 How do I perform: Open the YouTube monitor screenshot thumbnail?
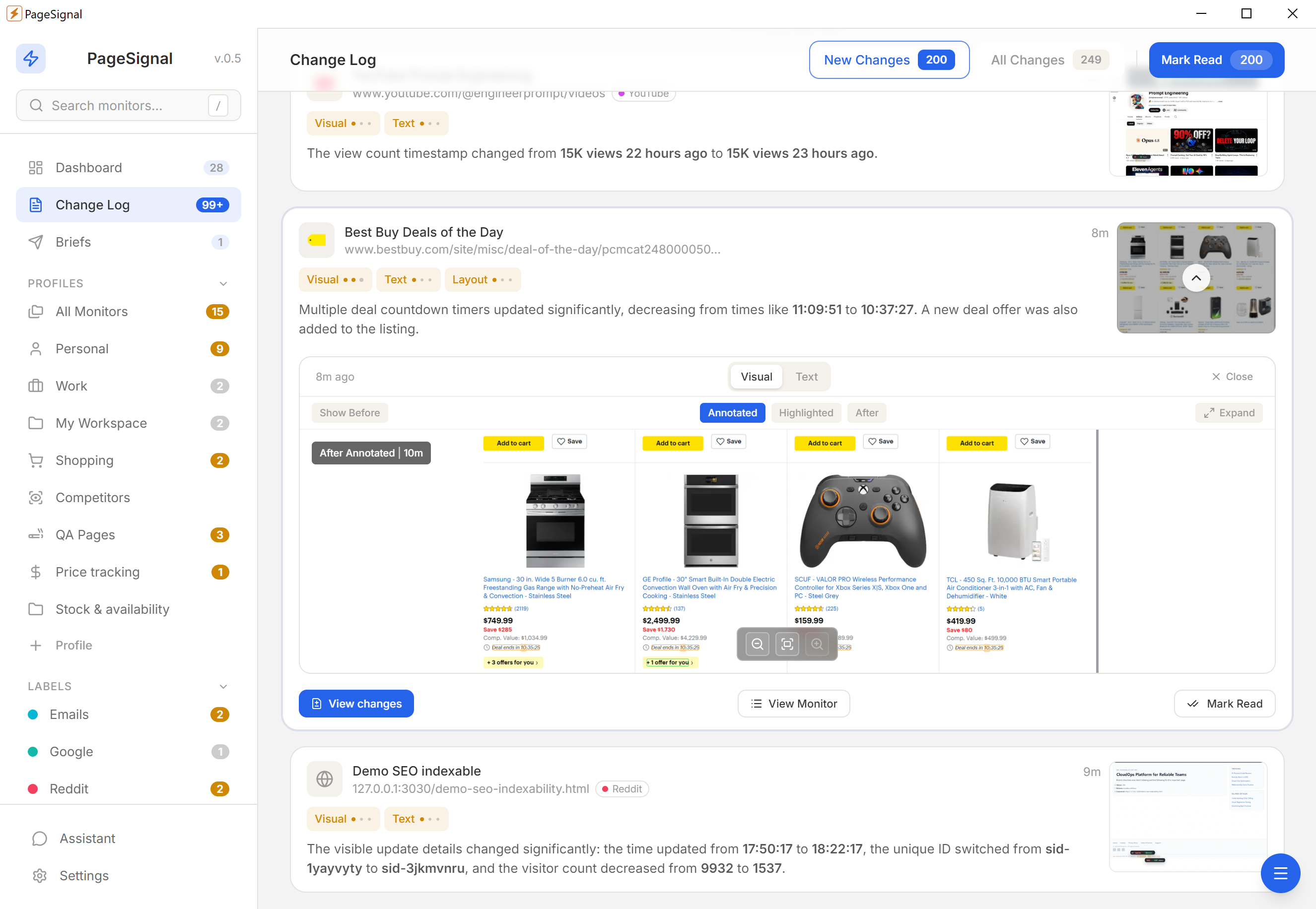1188,134
